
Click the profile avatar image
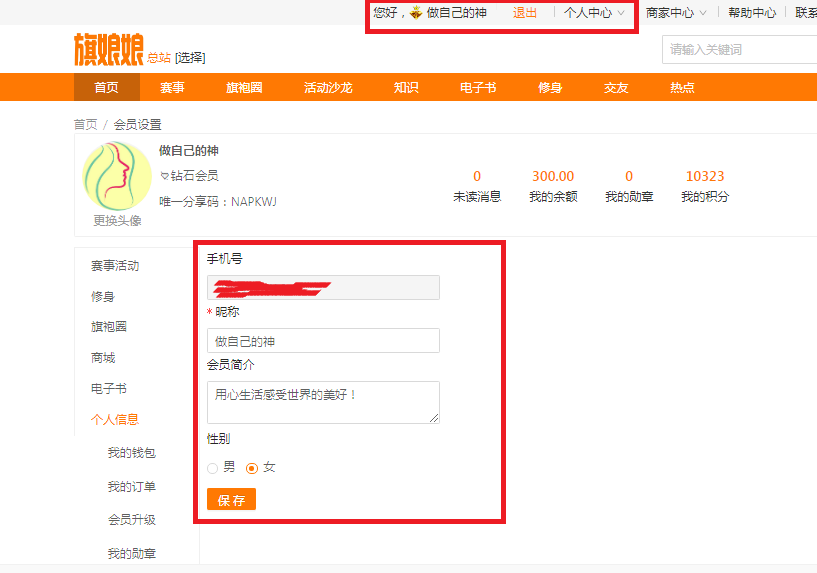click(x=117, y=176)
